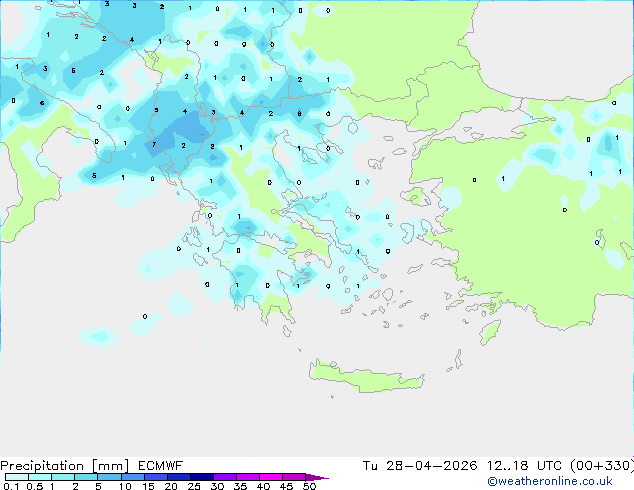Image resolution: width=634 pixels, height=490 pixels.
Task: Click the '40' legend scale label
Action: (263, 486)
